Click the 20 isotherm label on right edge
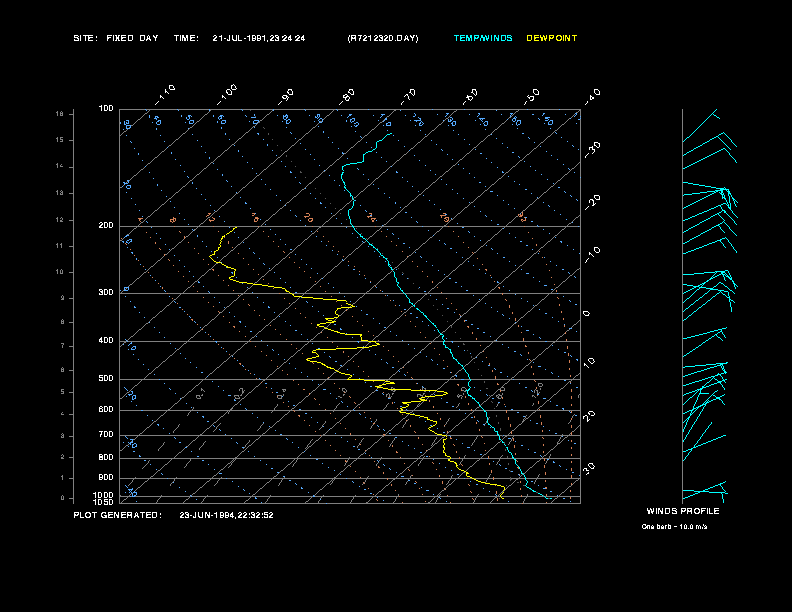 (589, 416)
